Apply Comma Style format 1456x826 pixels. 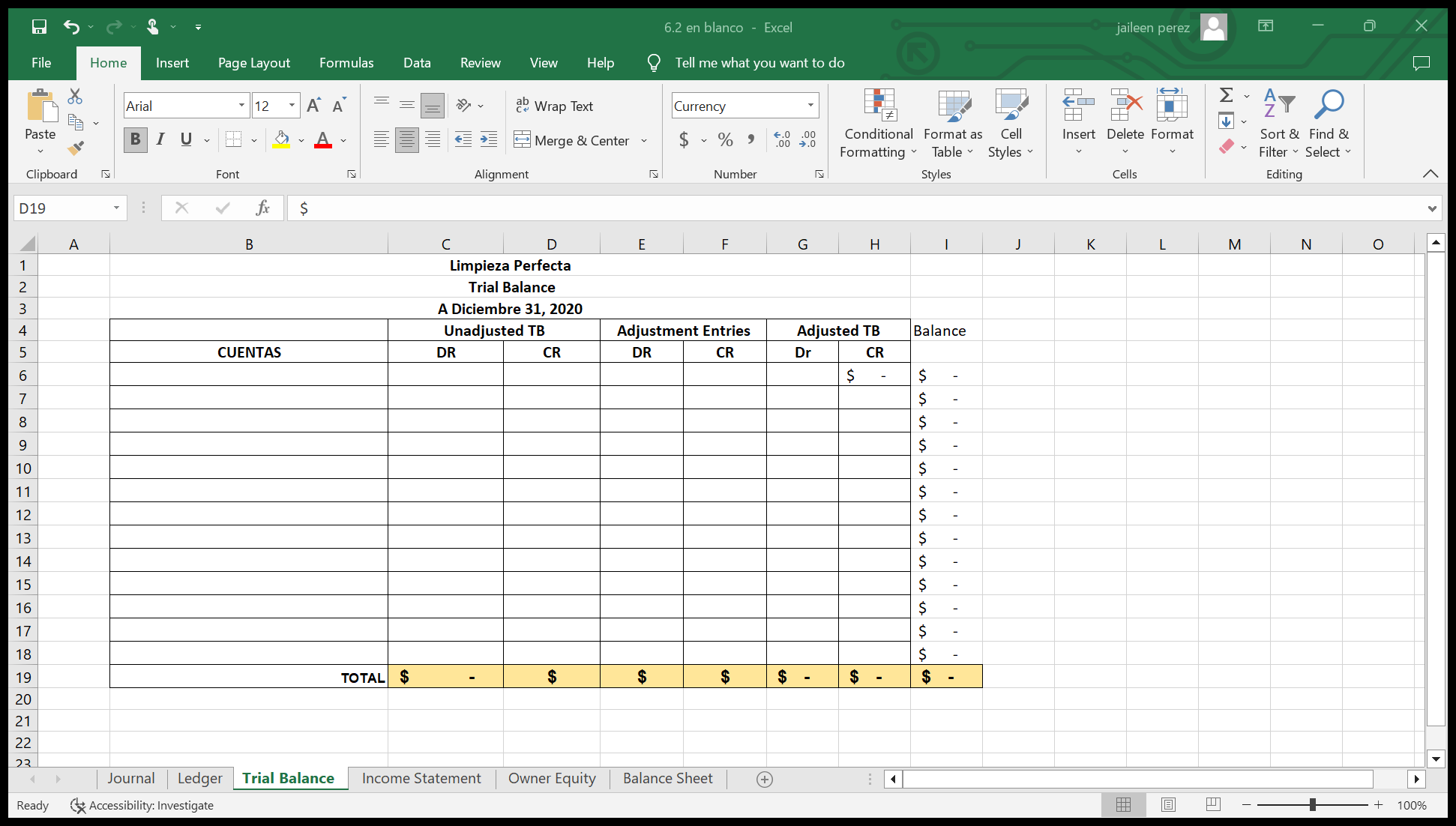tap(750, 140)
